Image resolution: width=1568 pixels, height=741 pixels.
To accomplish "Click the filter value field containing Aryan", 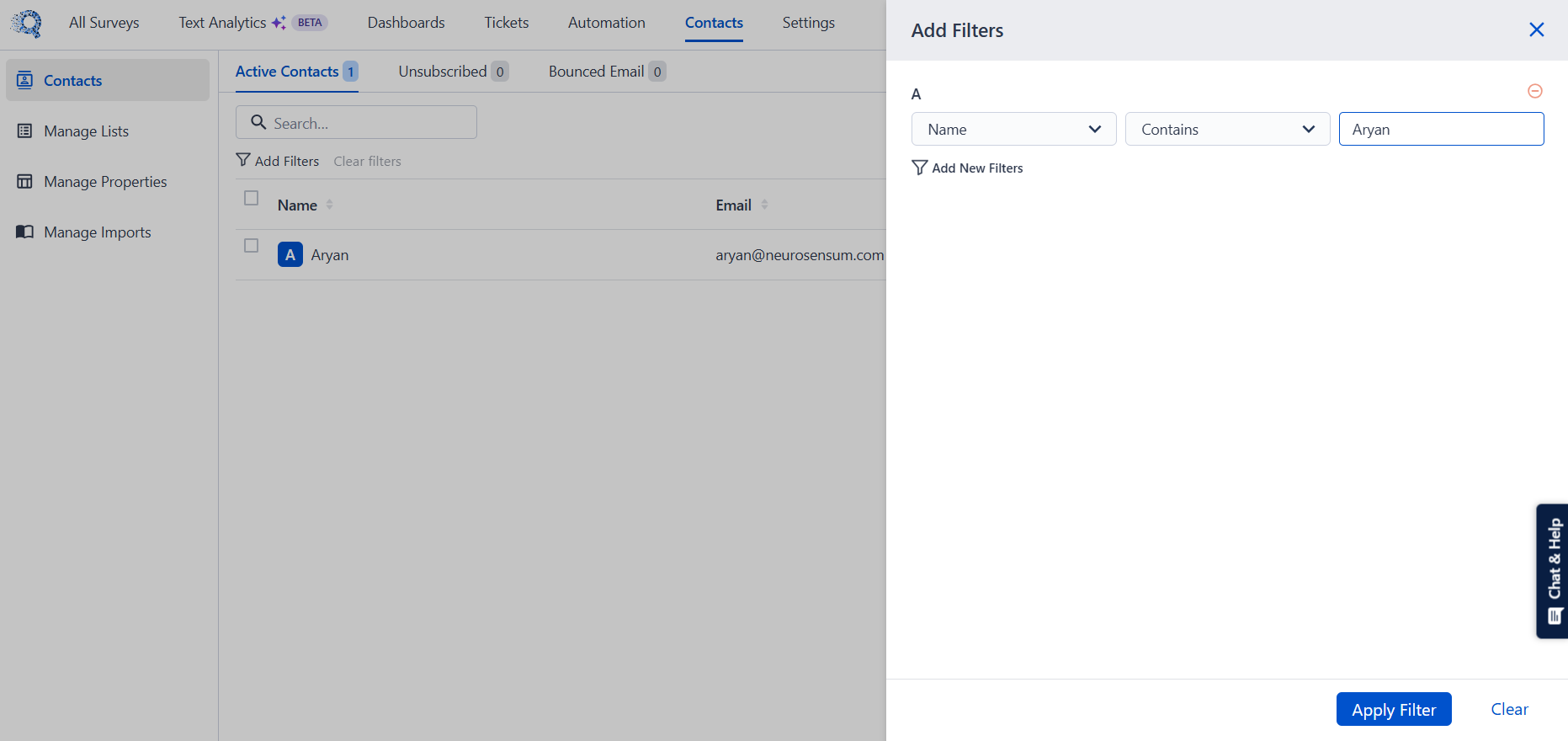I will [x=1441, y=130].
